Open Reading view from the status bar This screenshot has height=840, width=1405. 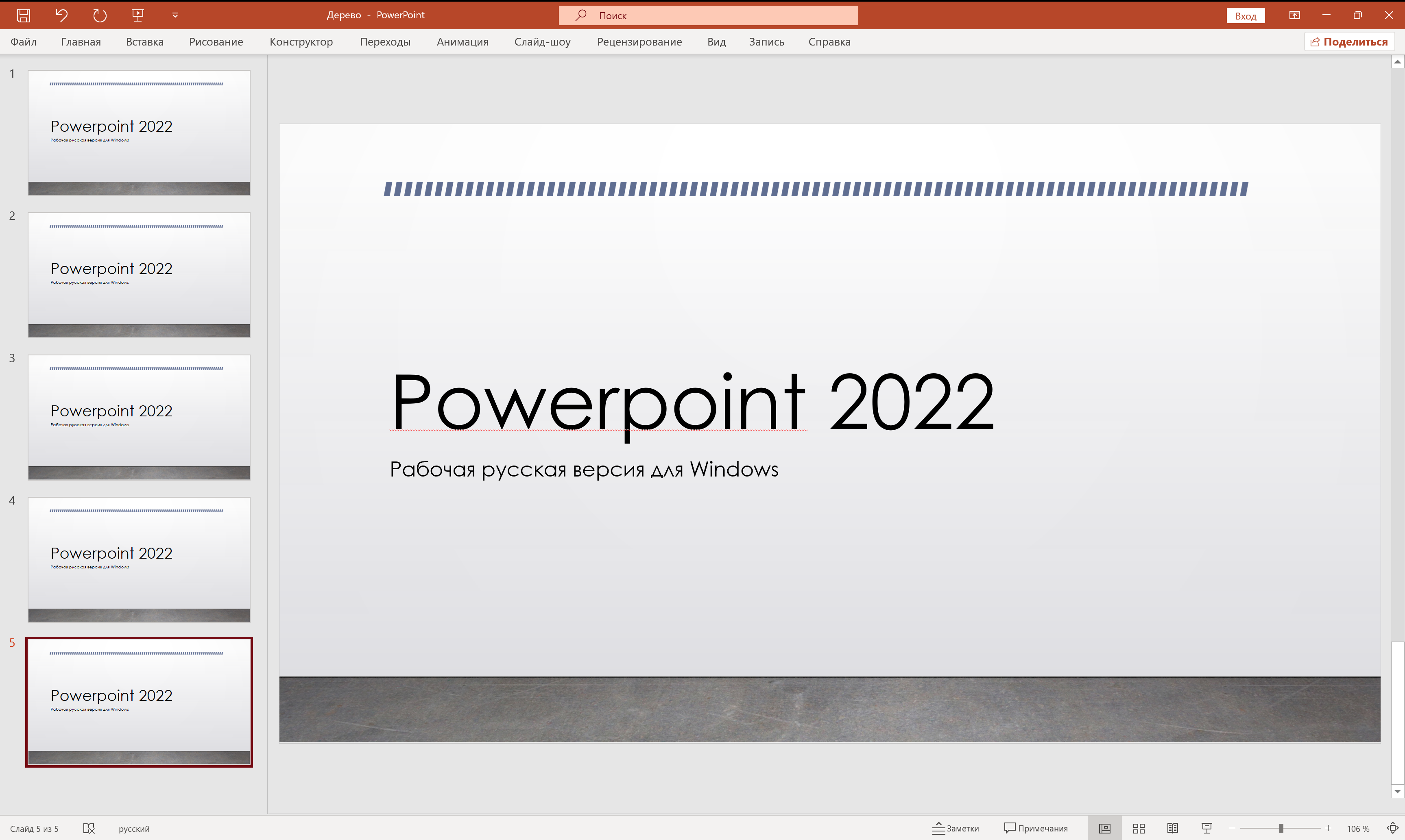[1173, 828]
